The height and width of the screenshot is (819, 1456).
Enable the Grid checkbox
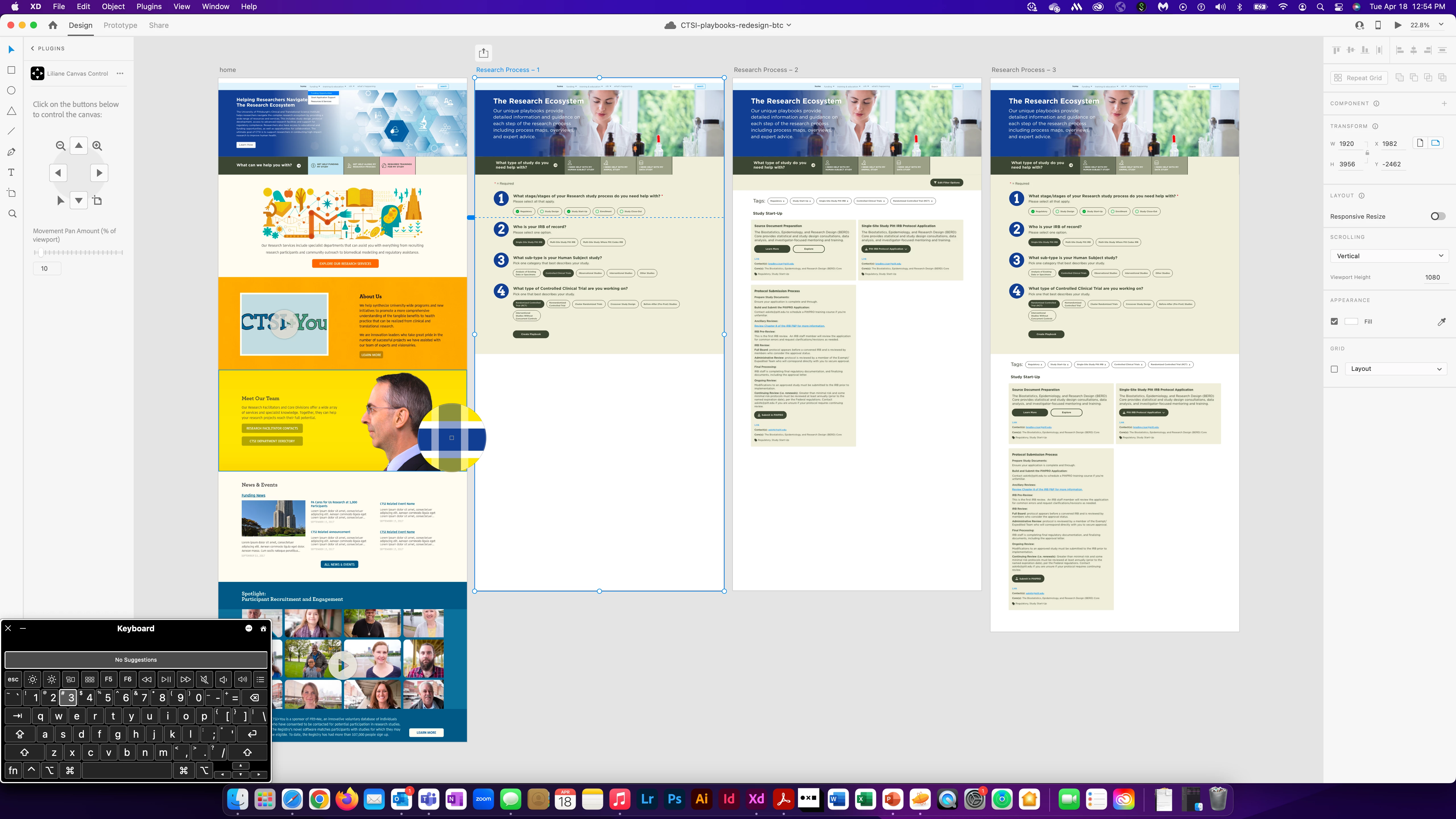coord(1335,369)
